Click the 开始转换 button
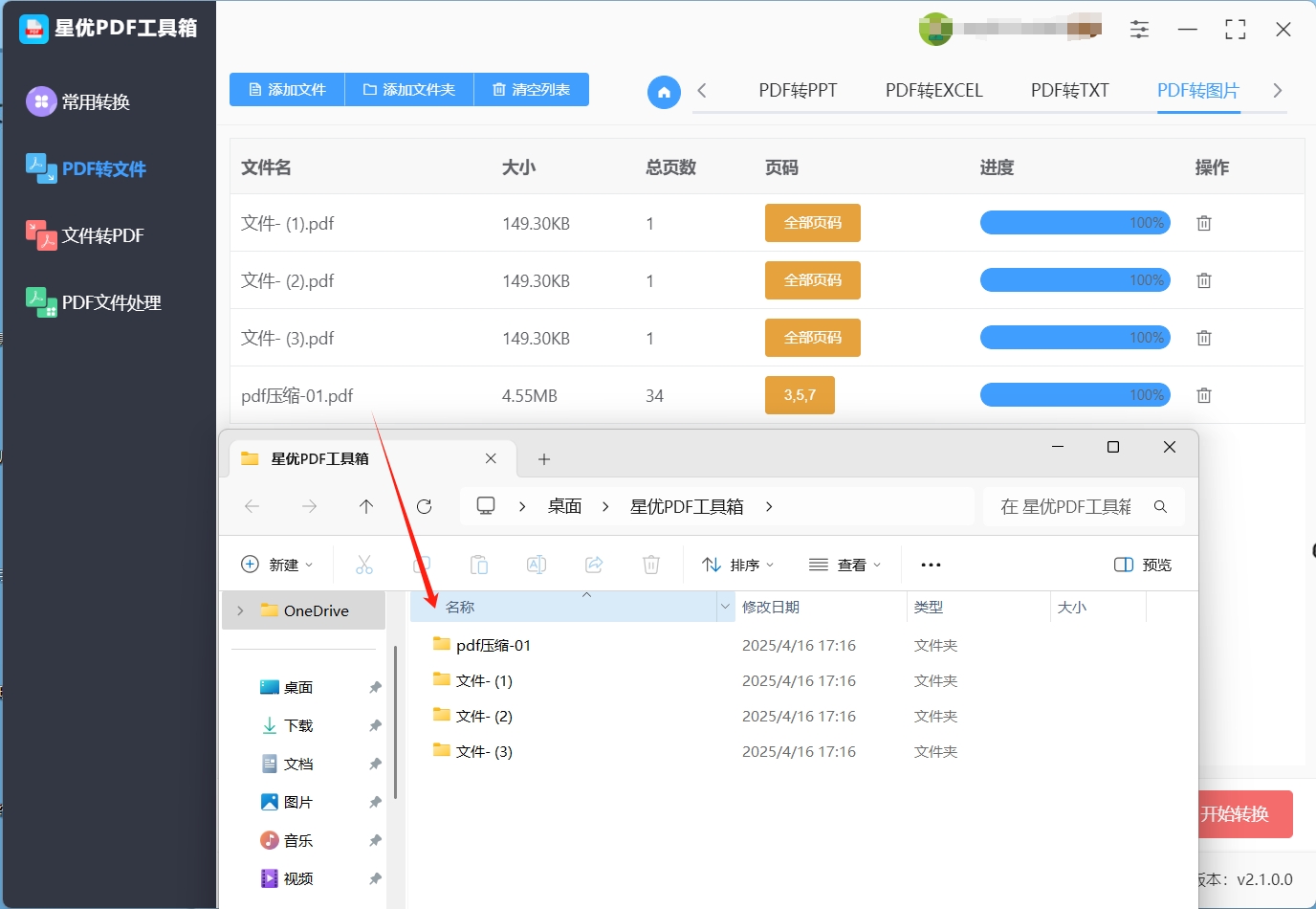1316x909 pixels. pos(1245,814)
